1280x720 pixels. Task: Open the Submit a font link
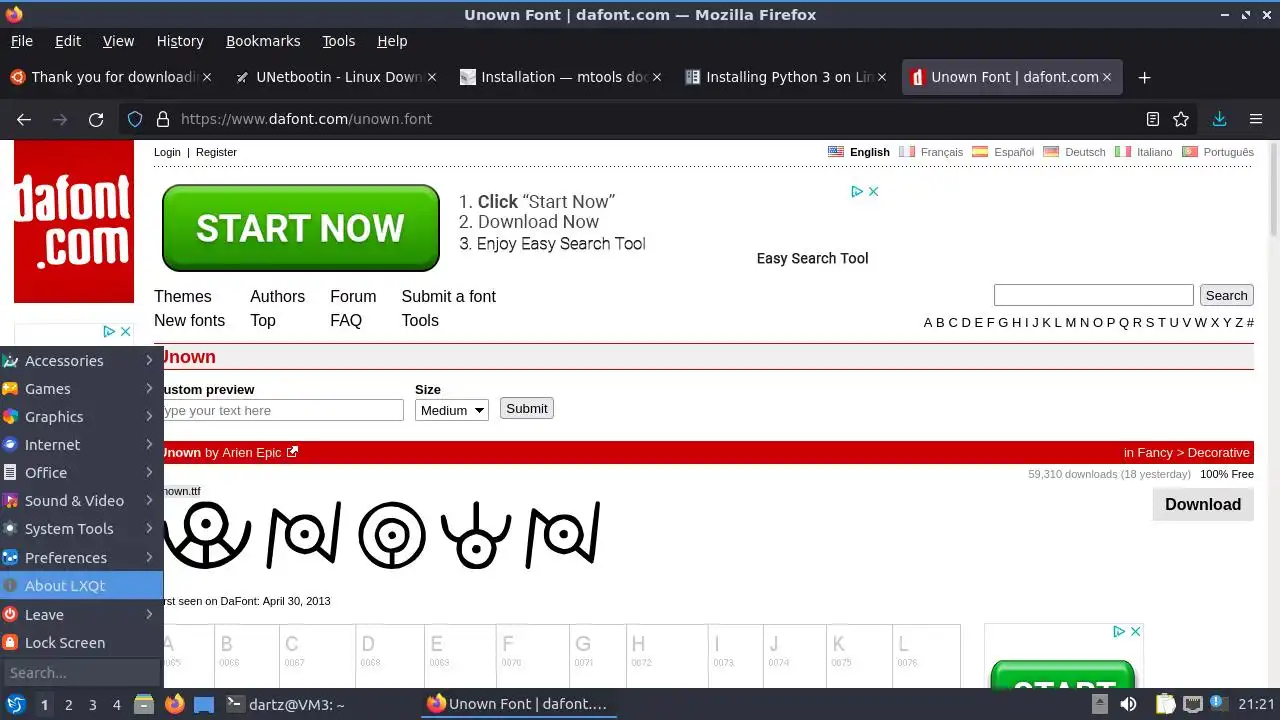[448, 296]
